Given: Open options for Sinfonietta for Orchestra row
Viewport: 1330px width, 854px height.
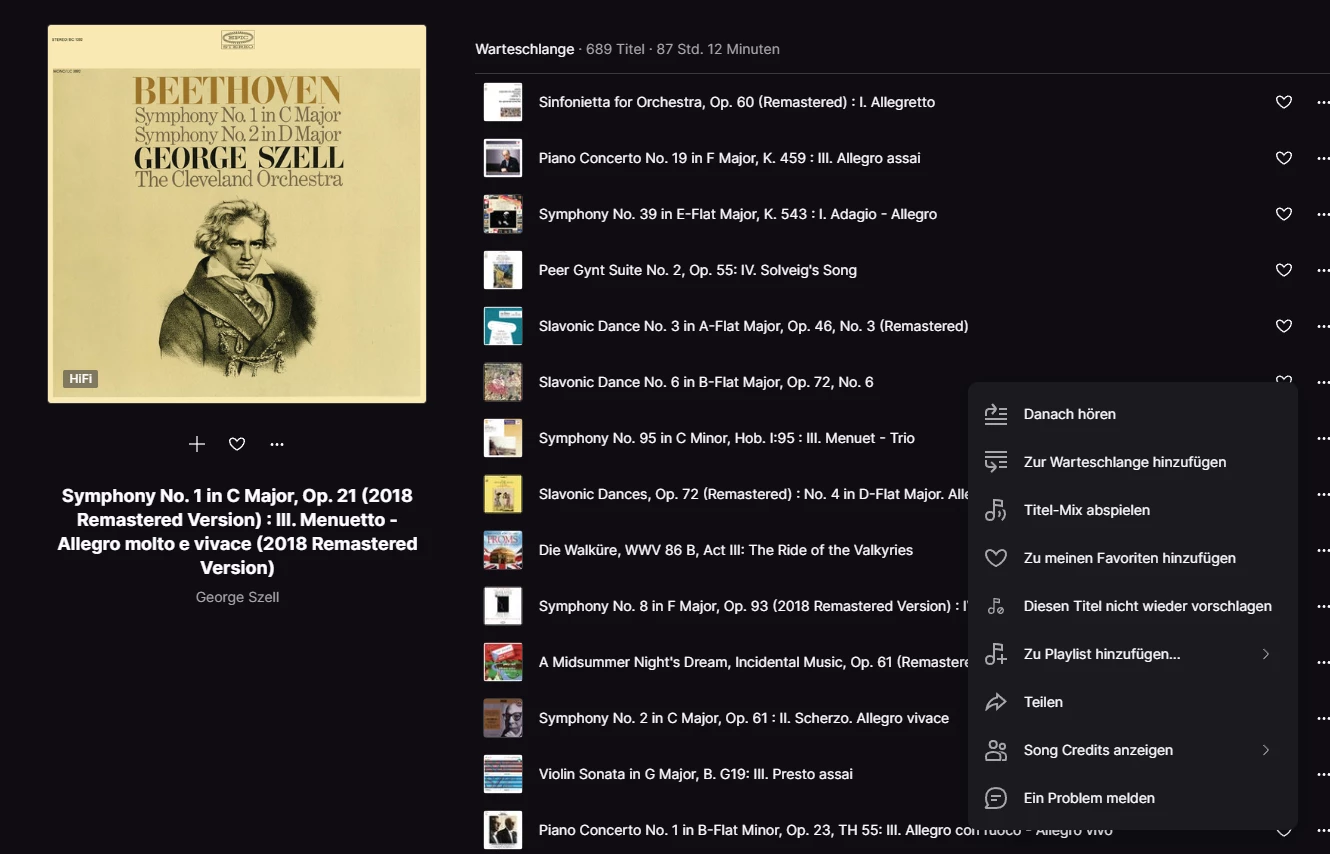Looking at the screenshot, I should [1323, 102].
